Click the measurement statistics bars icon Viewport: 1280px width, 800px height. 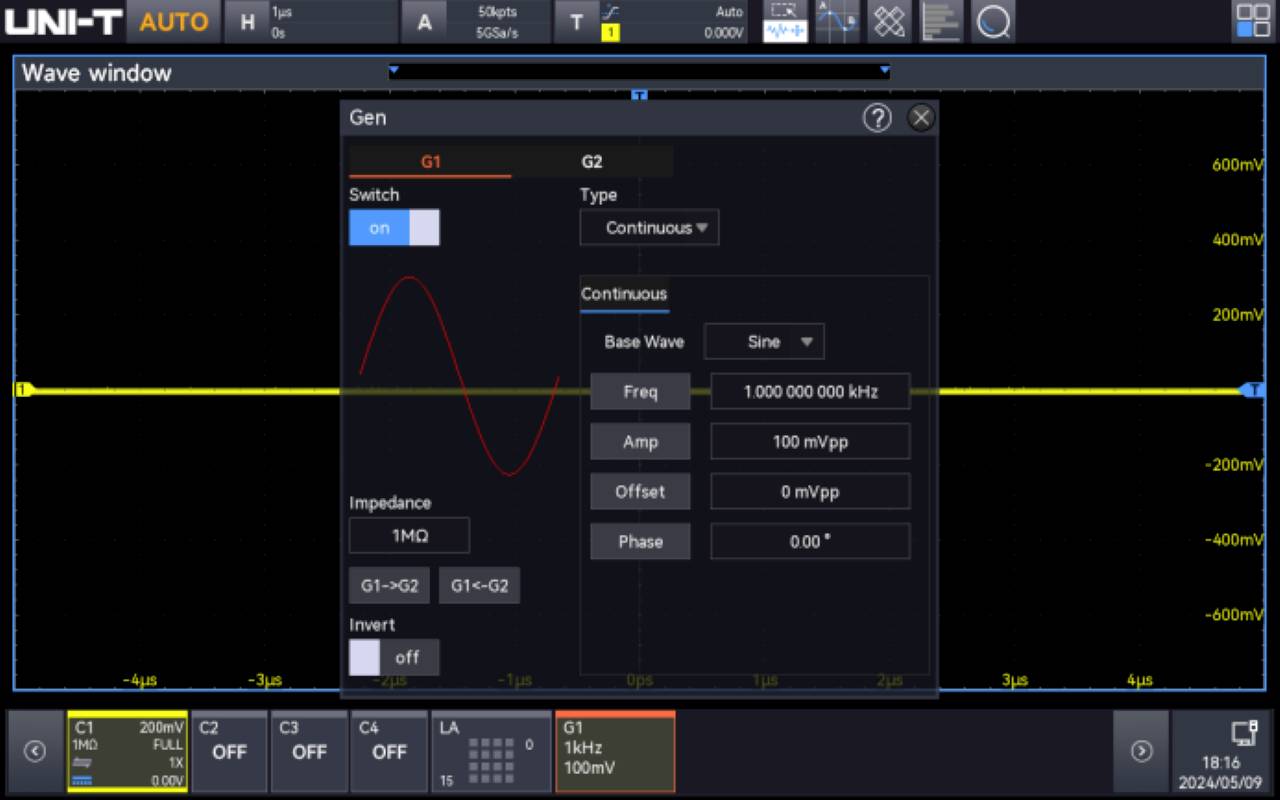point(941,21)
